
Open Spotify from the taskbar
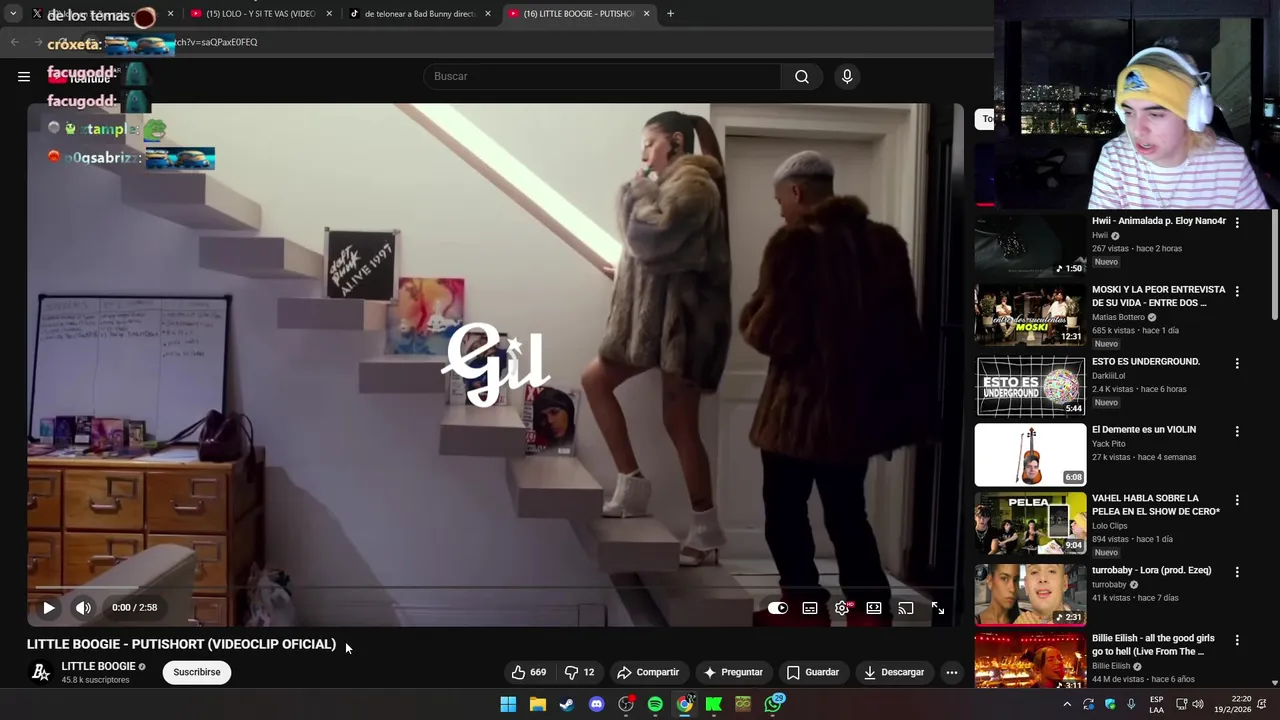655,704
